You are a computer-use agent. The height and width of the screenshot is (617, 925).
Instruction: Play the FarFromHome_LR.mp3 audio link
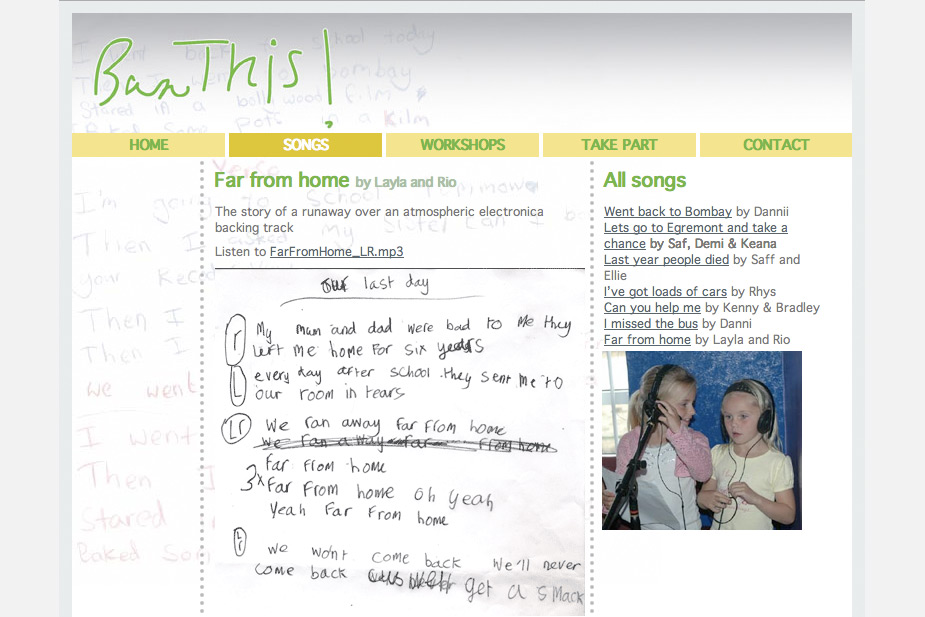coord(336,252)
